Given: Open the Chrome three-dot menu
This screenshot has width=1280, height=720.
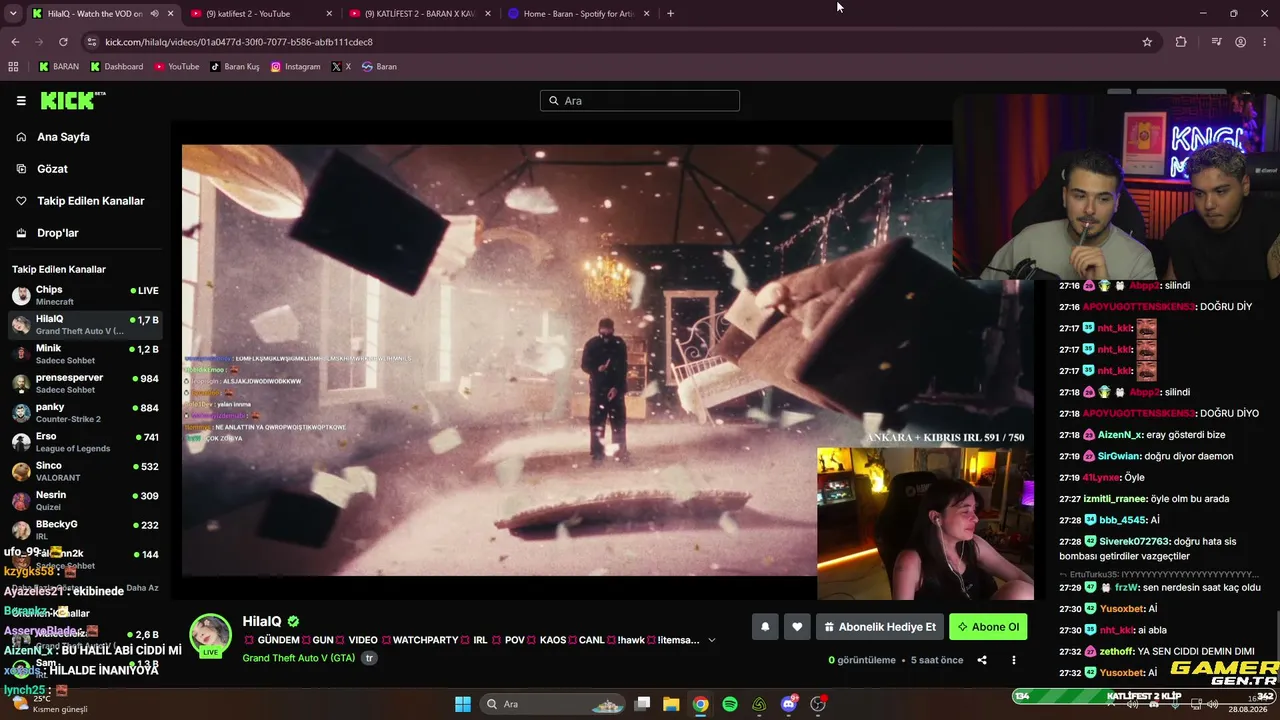Looking at the screenshot, I should click(x=1265, y=42).
